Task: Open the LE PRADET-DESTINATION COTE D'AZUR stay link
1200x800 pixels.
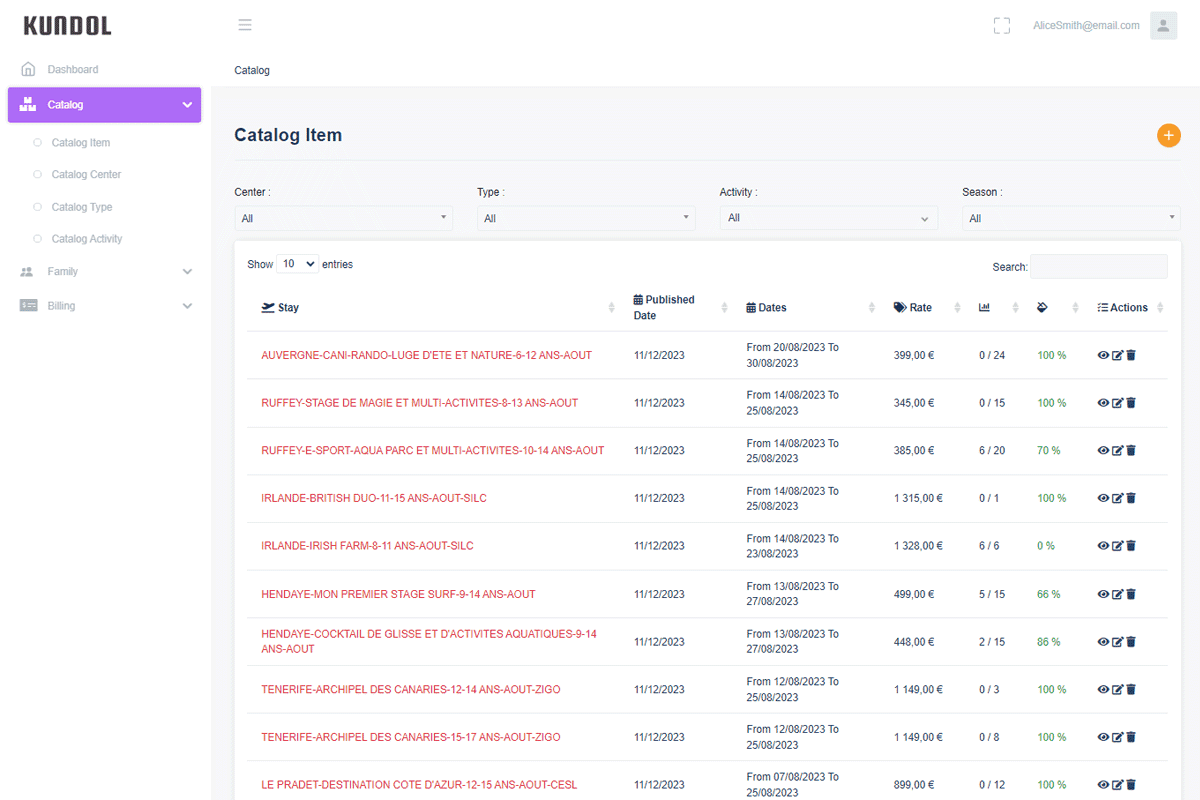Action: [x=419, y=785]
